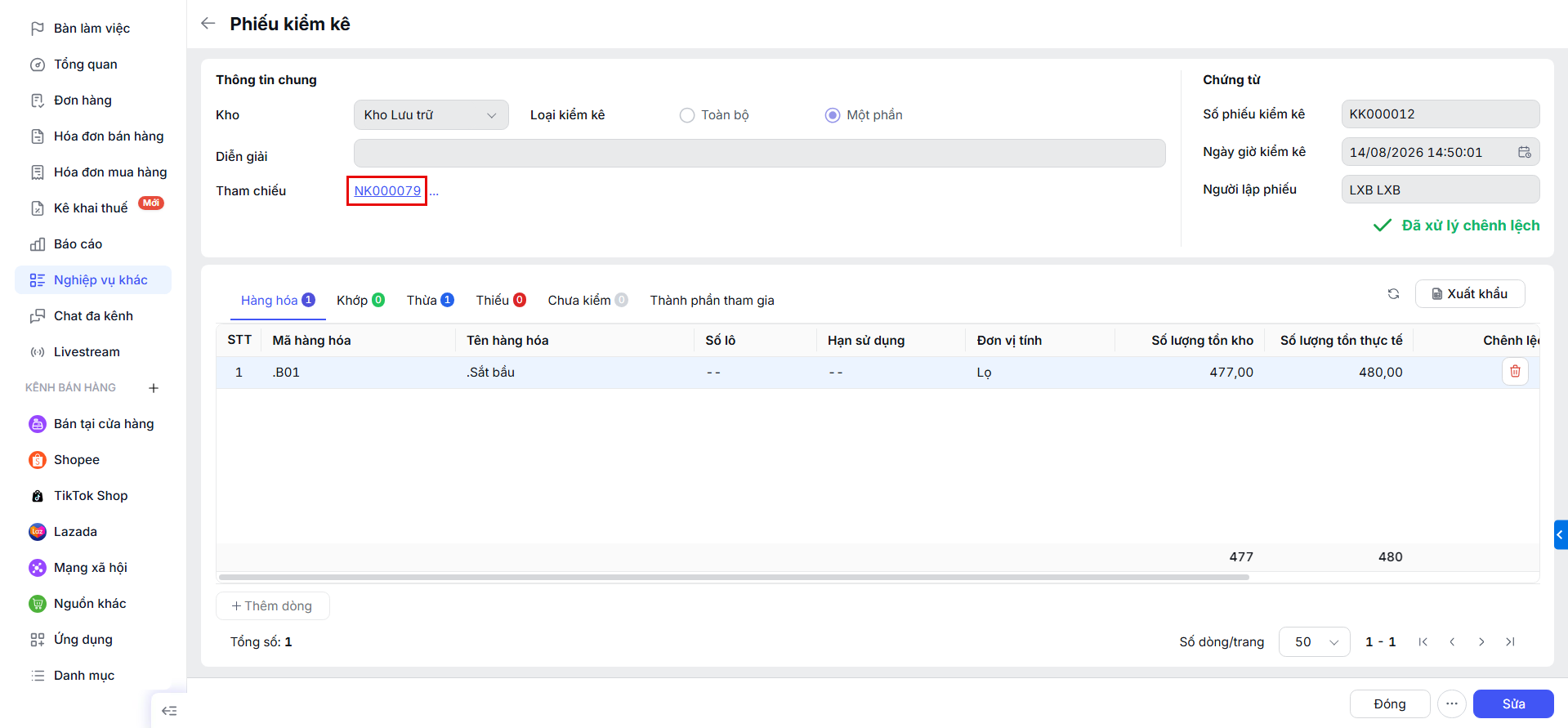The width and height of the screenshot is (1568, 728).
Task: Click the Danh mục list icon
Action: click(37, 676)
